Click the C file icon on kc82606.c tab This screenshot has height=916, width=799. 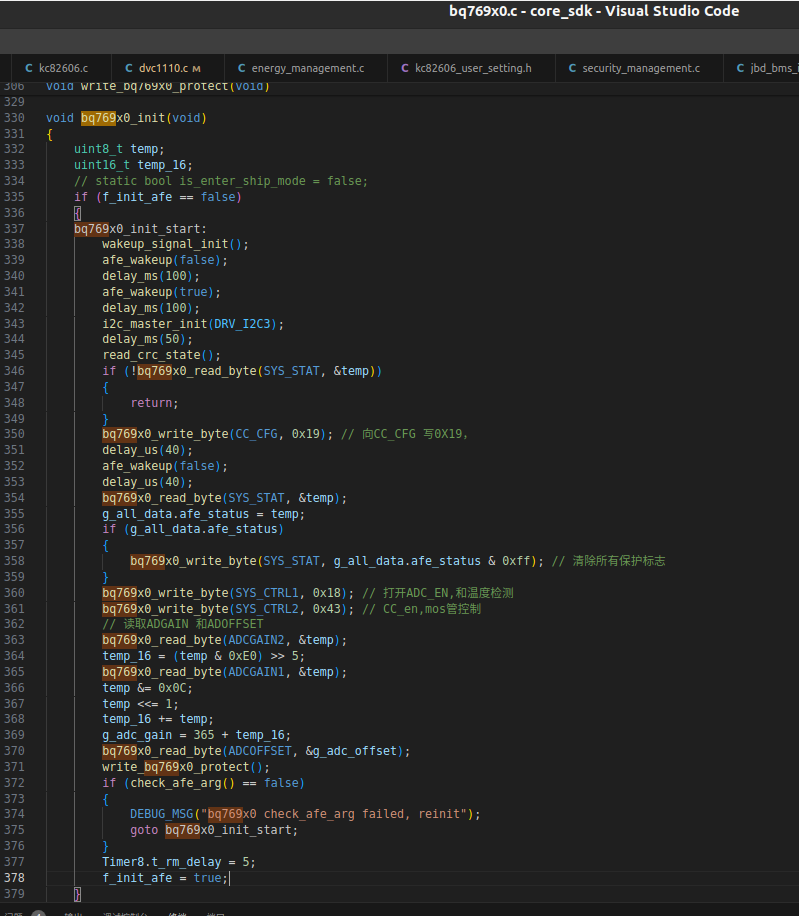coord(28,68)
